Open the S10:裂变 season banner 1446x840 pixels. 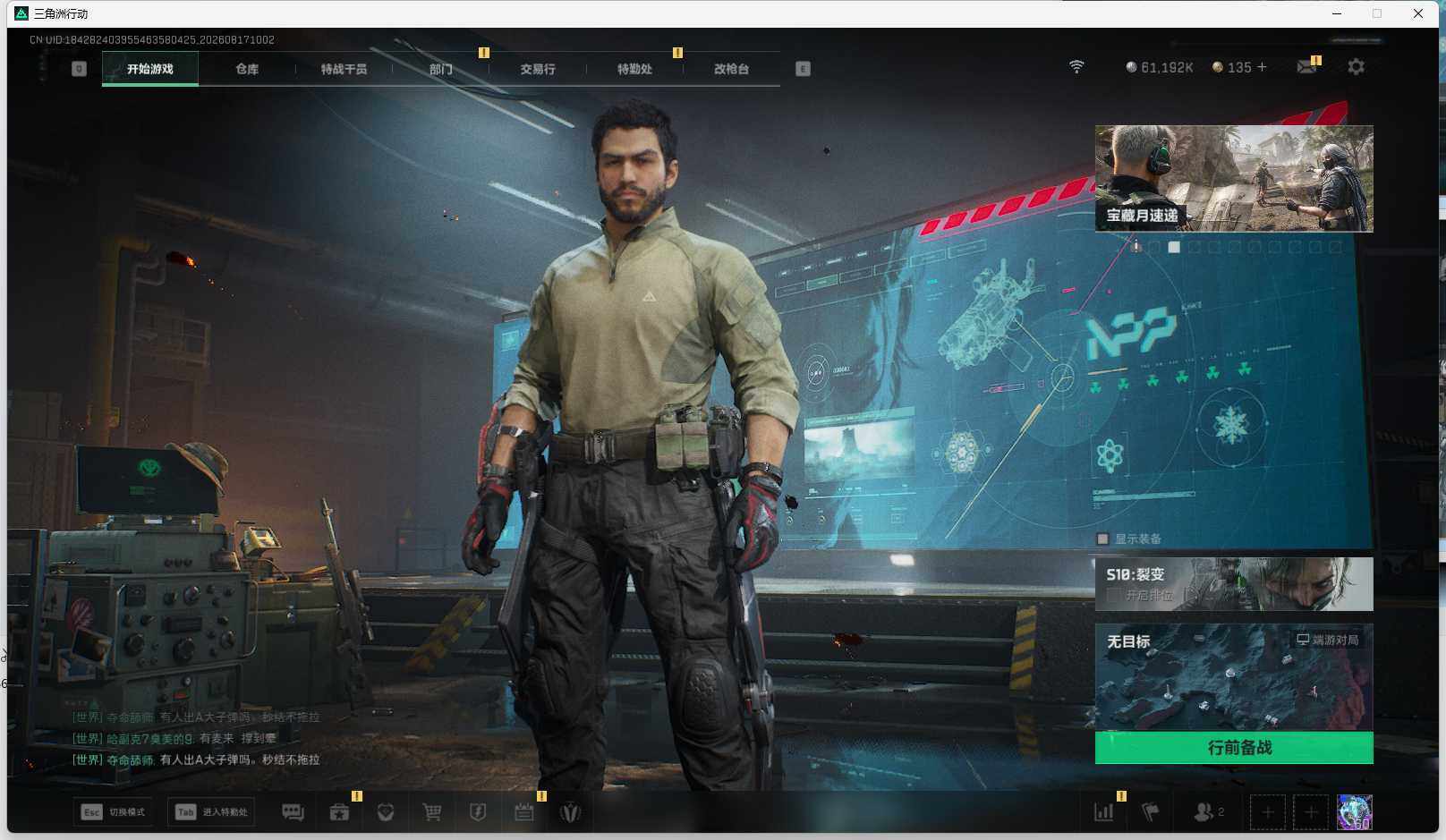(1234, 584)
